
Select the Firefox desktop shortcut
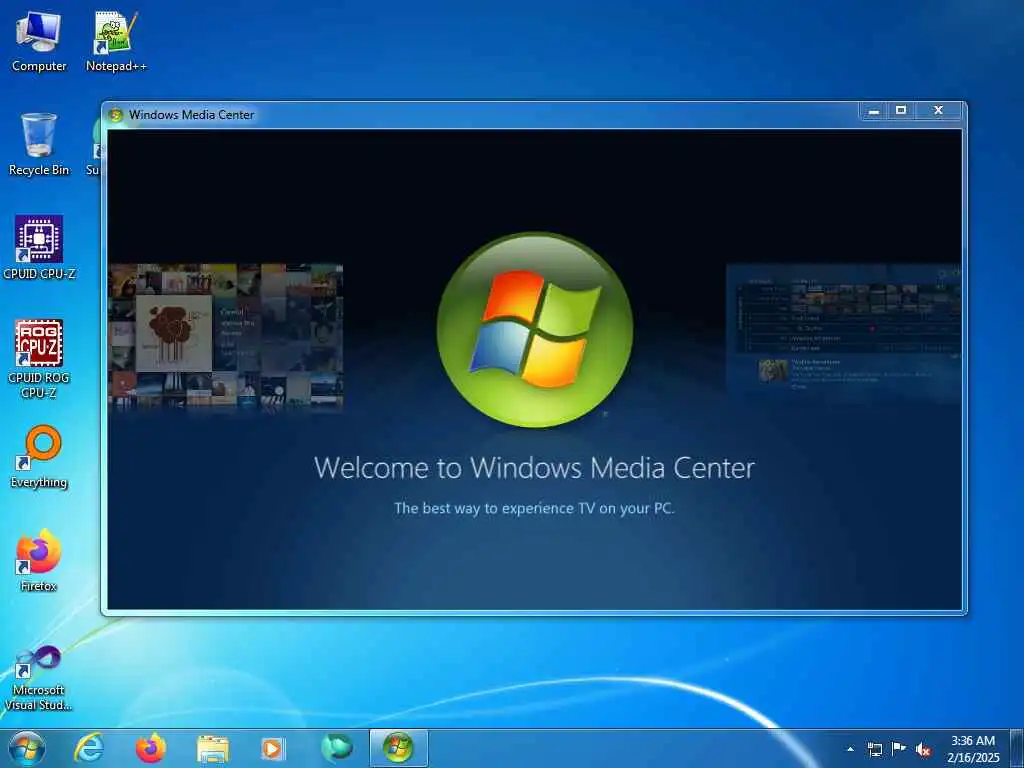(x=39, y=560)
